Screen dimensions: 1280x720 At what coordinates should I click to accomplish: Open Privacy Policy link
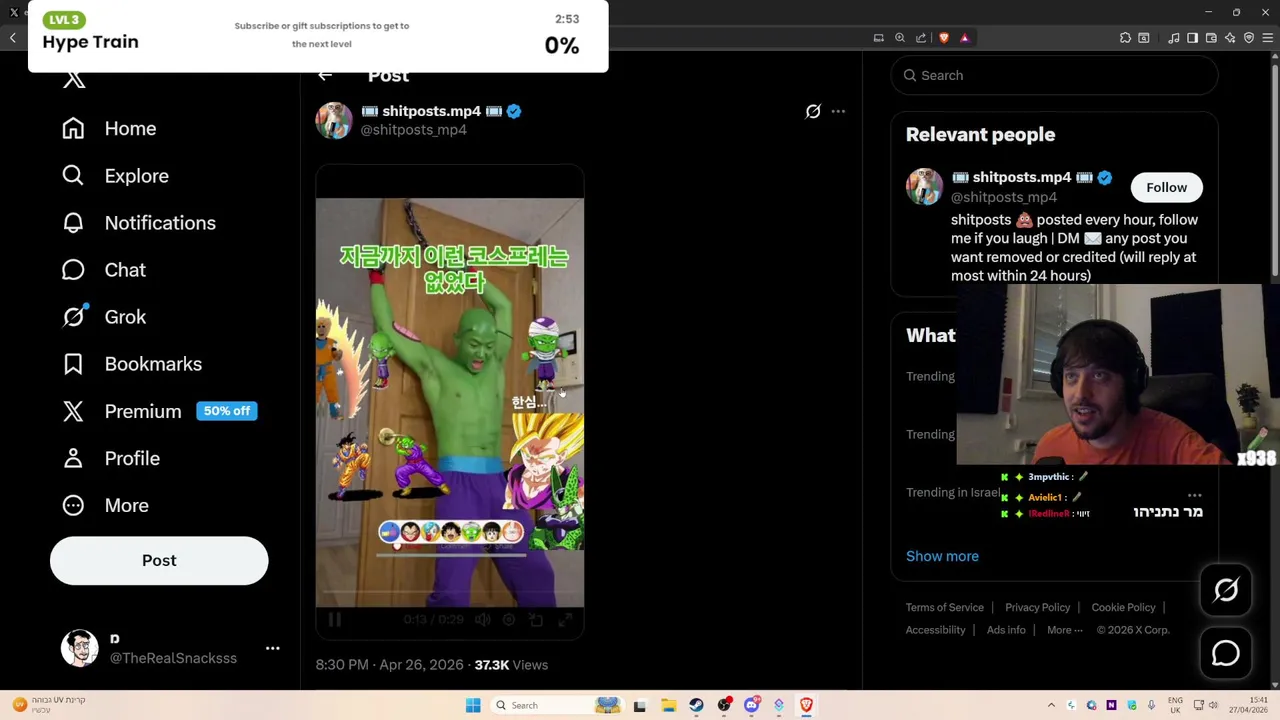click(1037, 608)
